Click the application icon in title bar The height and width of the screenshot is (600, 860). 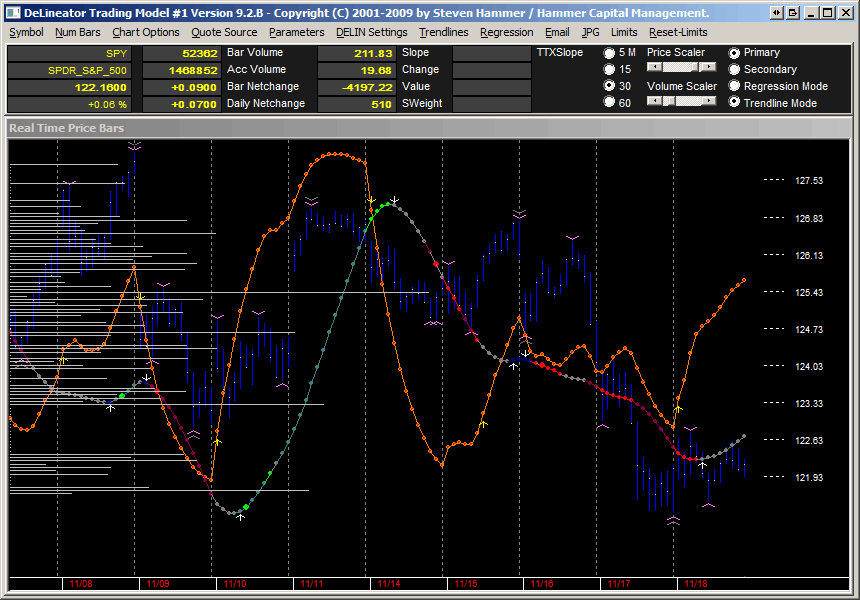13,13
